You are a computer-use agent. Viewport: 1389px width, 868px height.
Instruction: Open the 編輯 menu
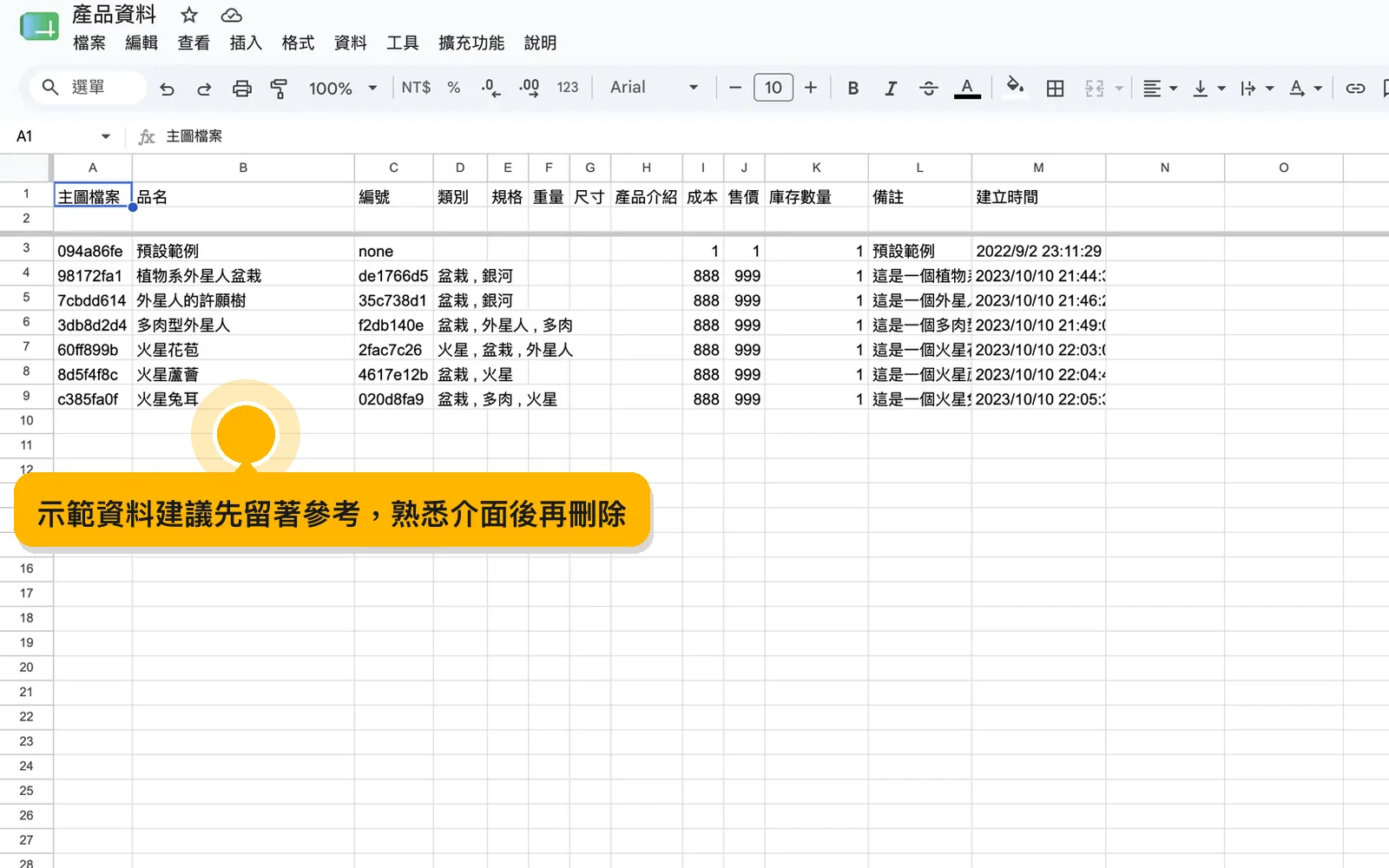(142, 43)
